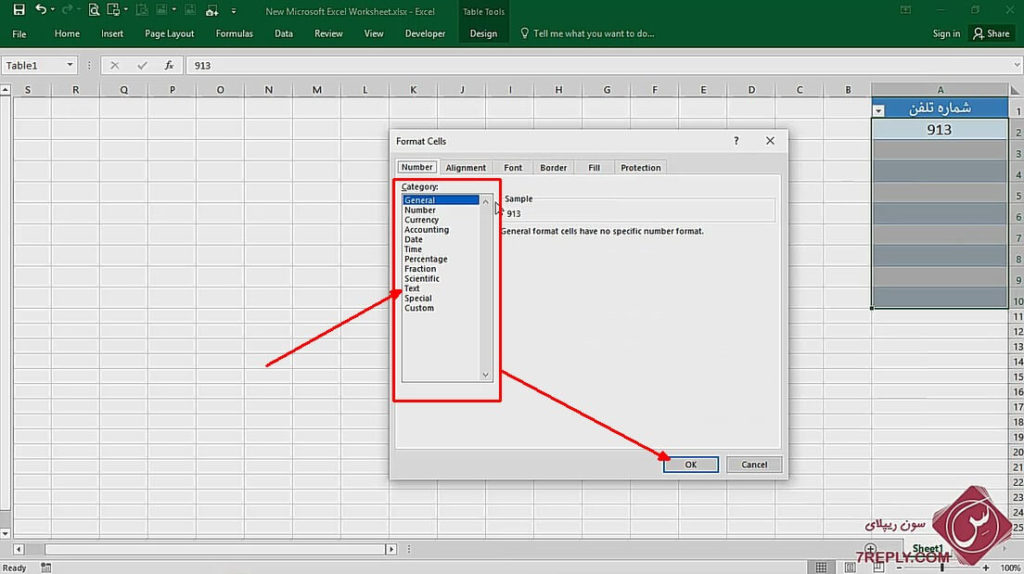Open the table header filter dropdown in A1
Viewport: 1024px width, 574px height.
click(x=878, y=110)
